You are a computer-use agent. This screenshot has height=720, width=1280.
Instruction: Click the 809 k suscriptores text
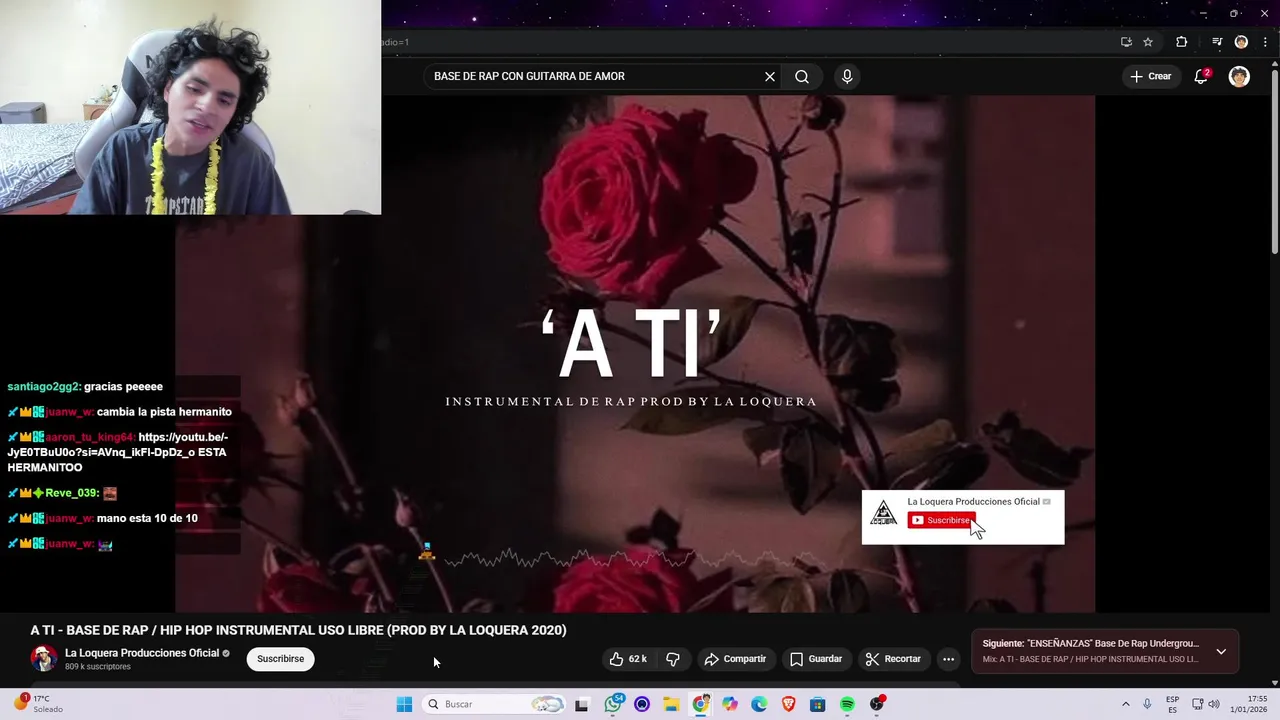(98, 667)
